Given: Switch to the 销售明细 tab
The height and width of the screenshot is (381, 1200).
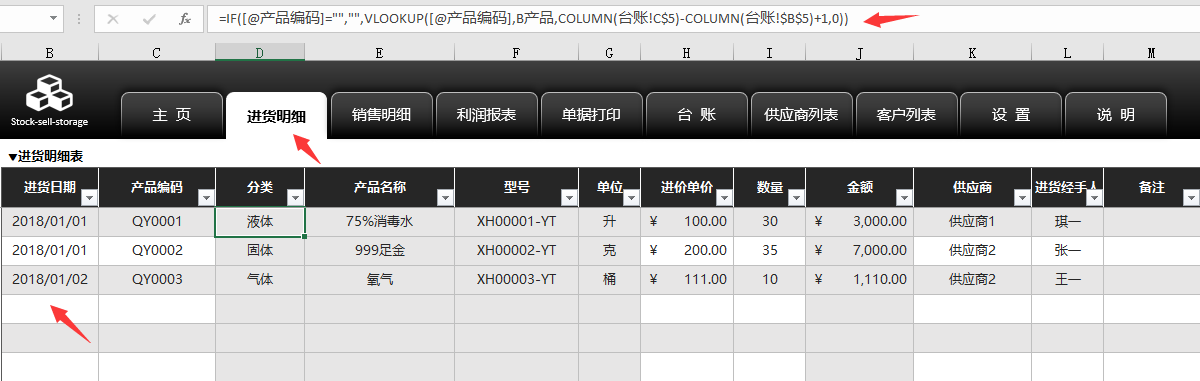Looking at the screenshot, I should click(381, 115).
